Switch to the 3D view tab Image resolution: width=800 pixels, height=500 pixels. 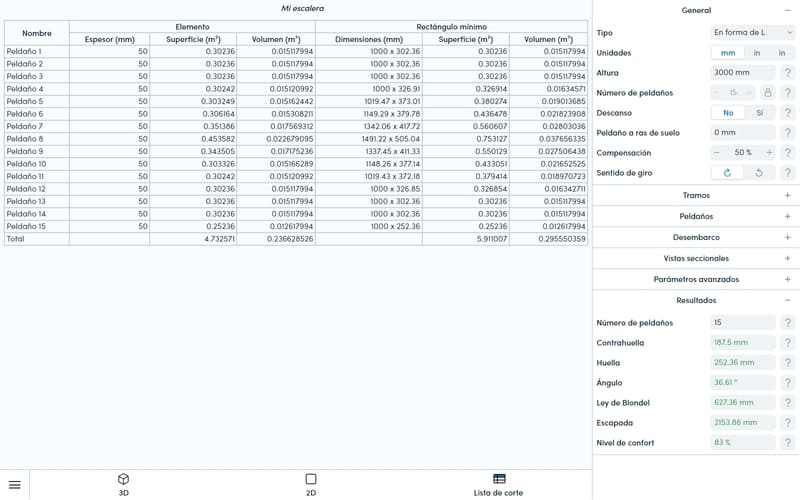(x=123, y=485)
